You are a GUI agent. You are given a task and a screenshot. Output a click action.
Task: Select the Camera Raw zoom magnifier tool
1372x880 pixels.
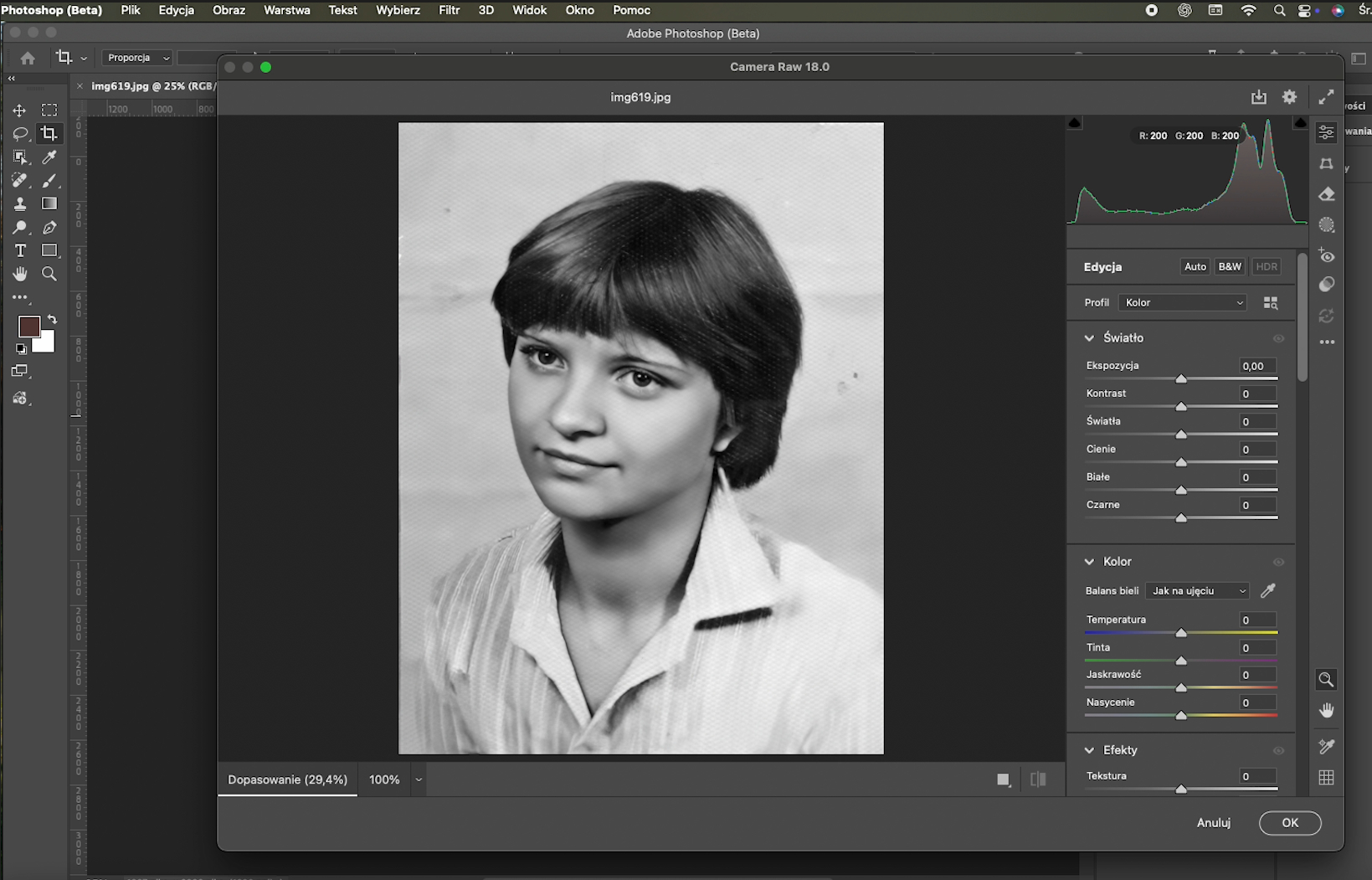pyautogui.click(x=1327, y=679)
